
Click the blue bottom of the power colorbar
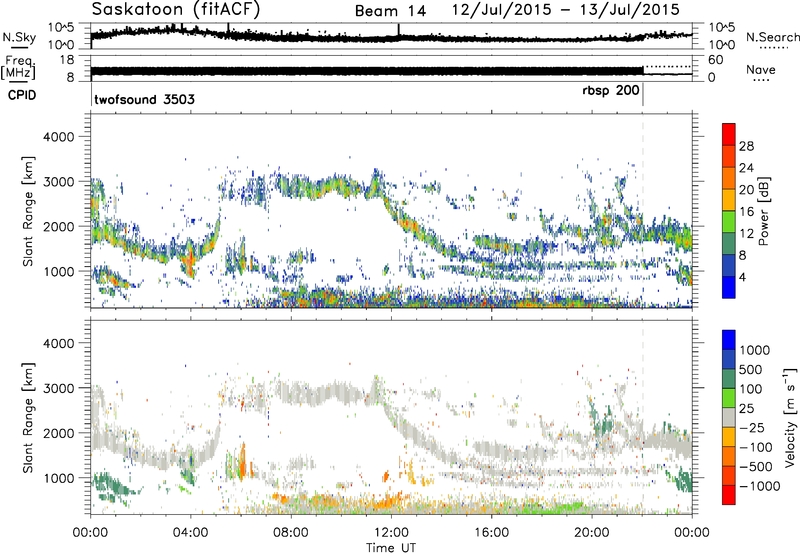[729, 287]
